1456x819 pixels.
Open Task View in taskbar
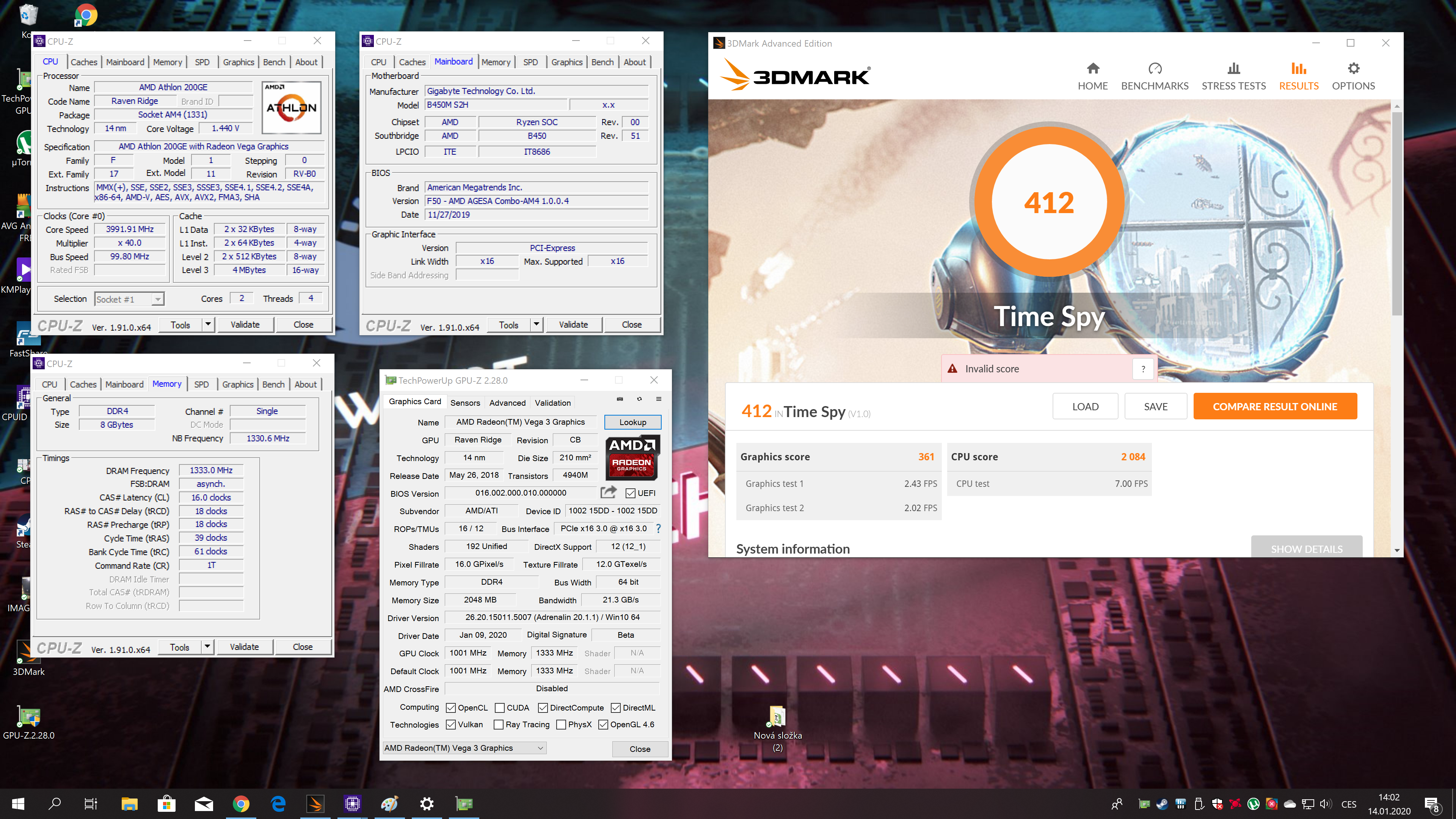pos(91,803)
